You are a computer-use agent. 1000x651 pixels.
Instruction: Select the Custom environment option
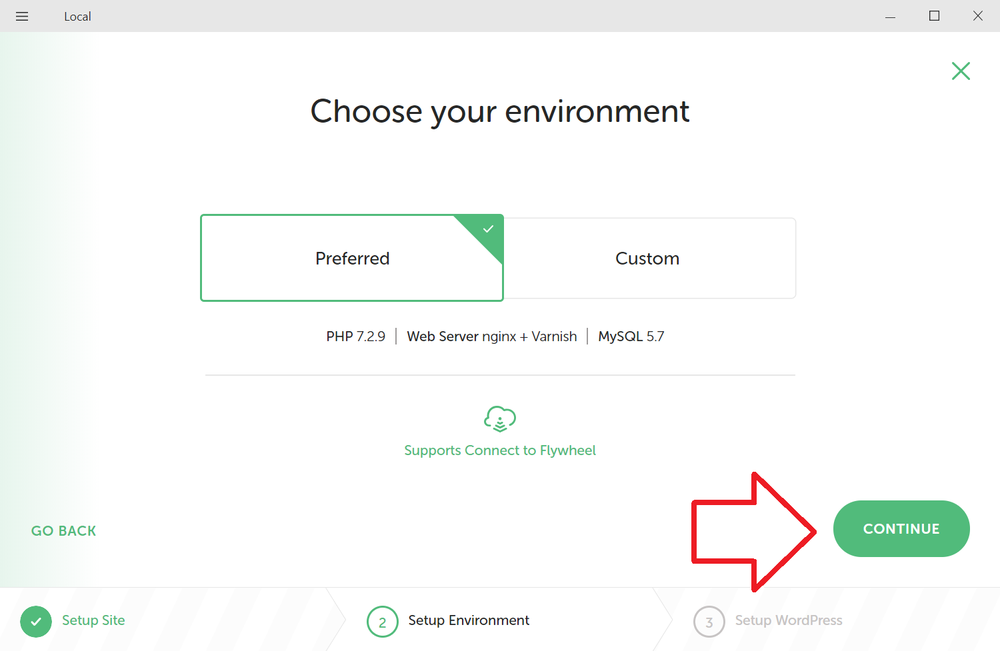click(649, 258)
